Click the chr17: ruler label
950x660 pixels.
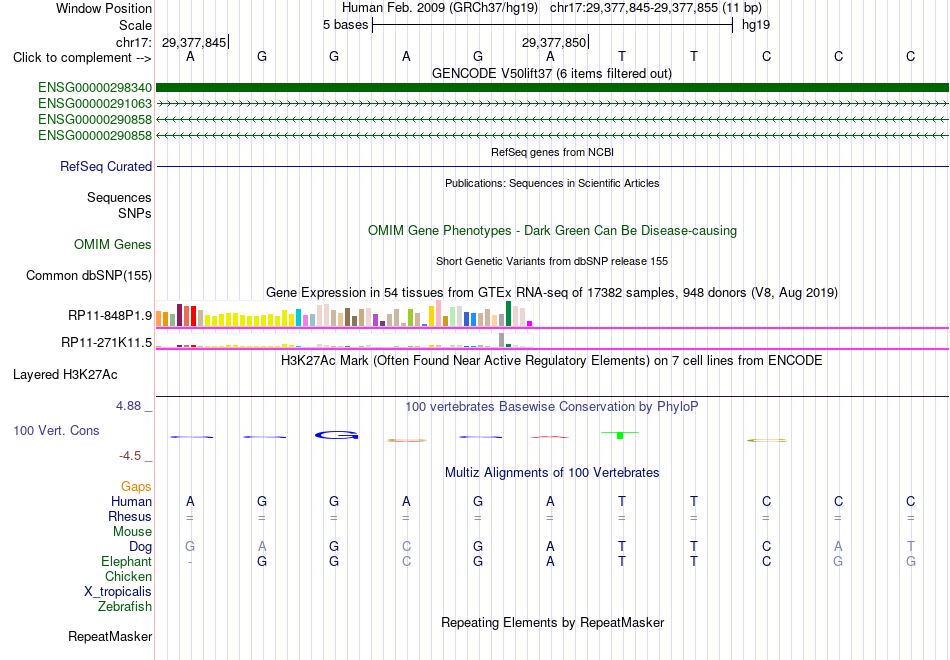[134, 43]
